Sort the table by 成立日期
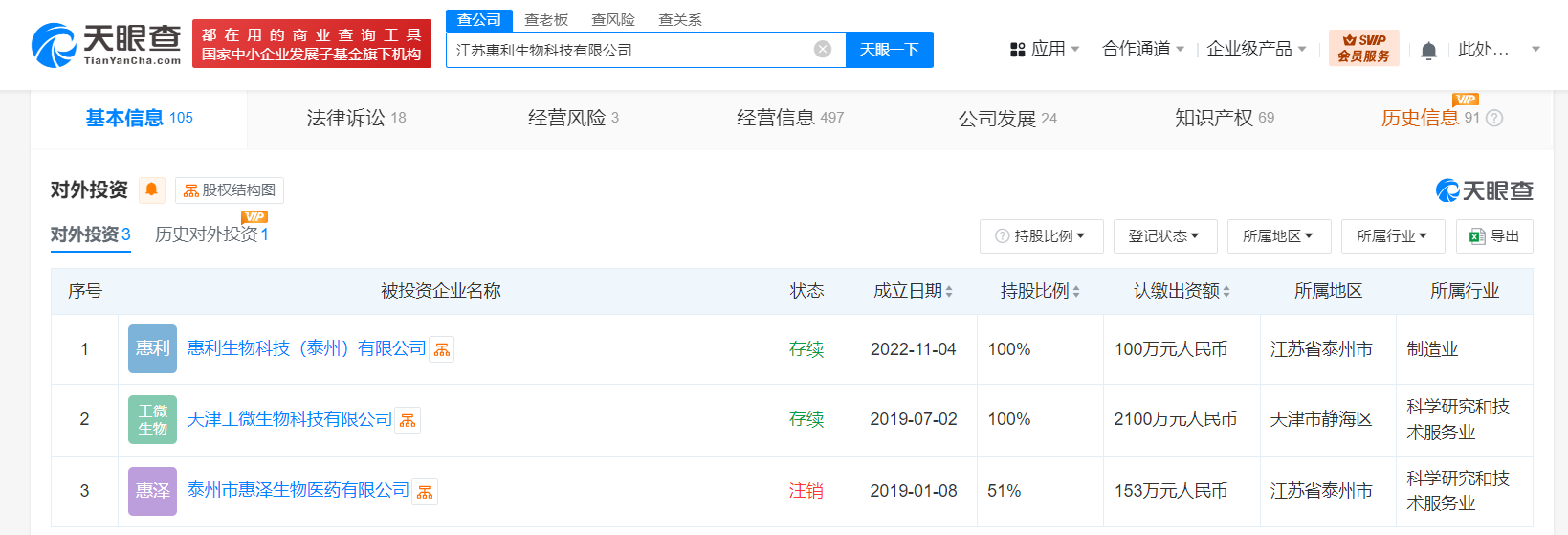 pos(913,291)
